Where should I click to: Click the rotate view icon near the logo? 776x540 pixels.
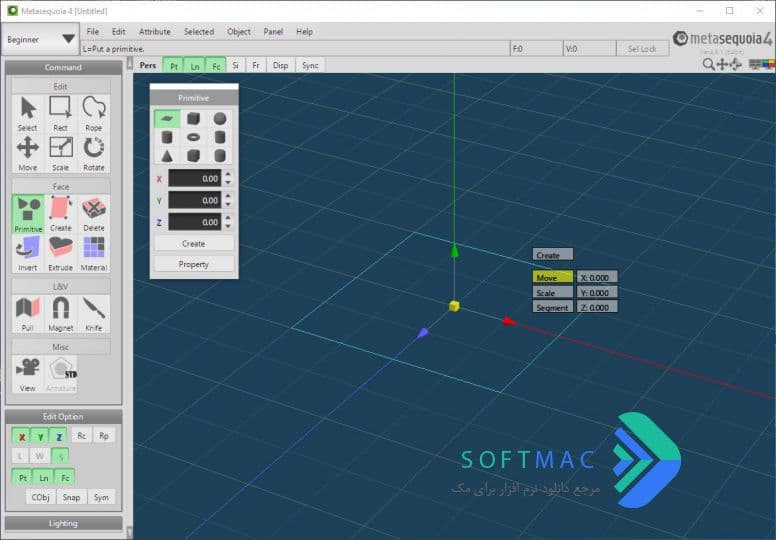click(735, 64)
